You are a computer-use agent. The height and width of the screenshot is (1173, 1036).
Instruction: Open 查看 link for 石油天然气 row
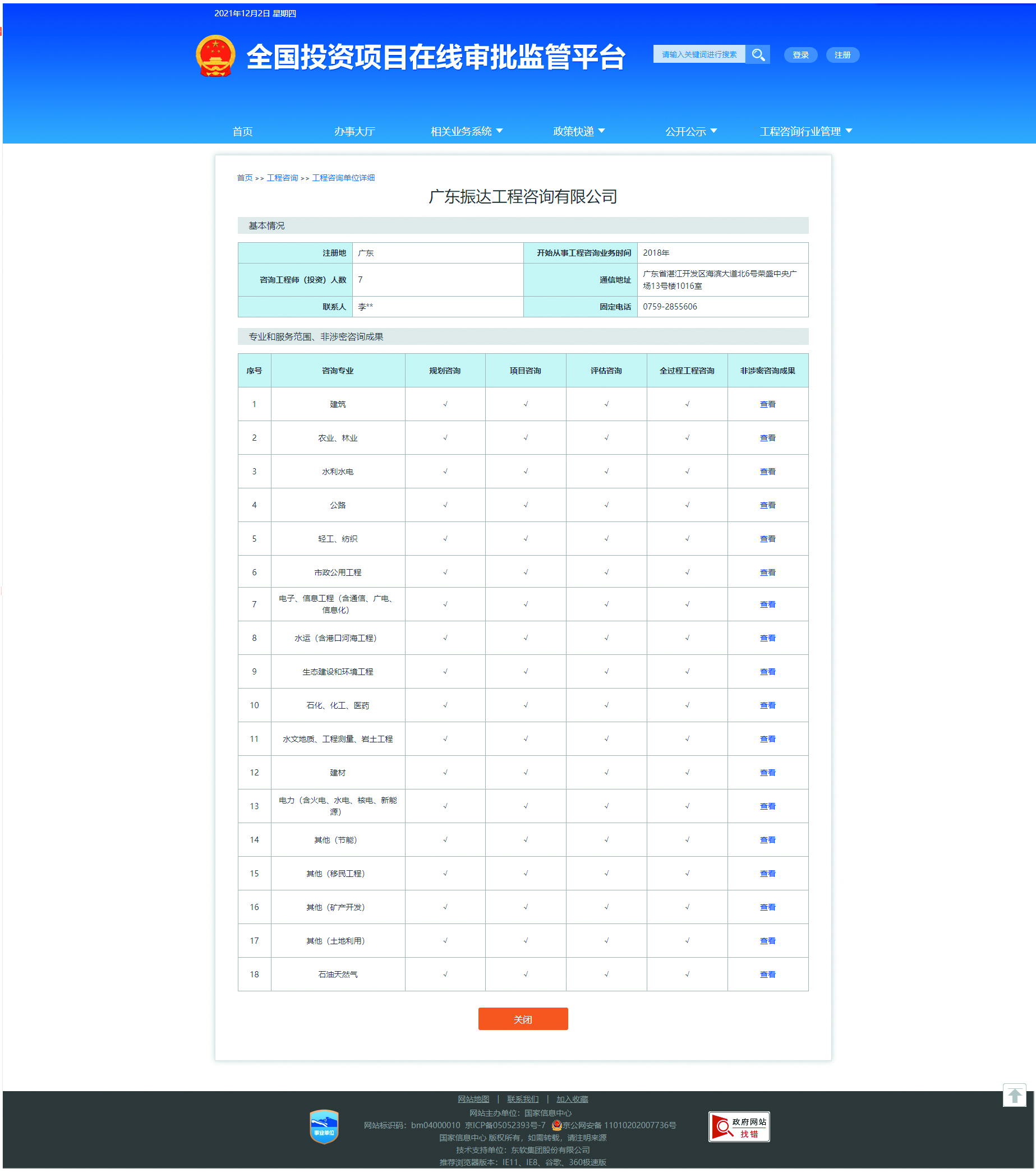pos(767,975)
